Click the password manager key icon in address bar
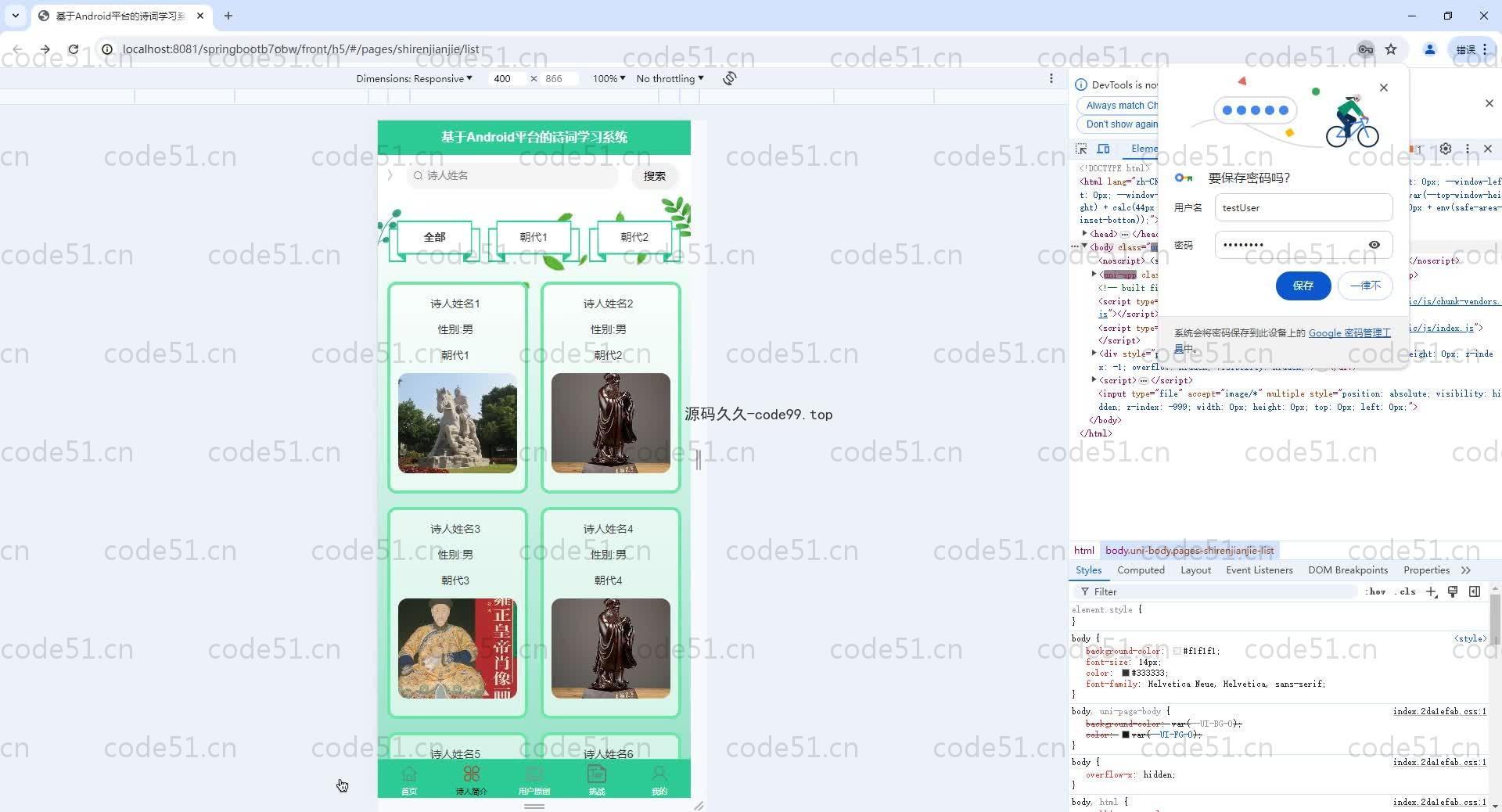The width and height of the screenshot is (1502, 812). [x=1365, y=49]
